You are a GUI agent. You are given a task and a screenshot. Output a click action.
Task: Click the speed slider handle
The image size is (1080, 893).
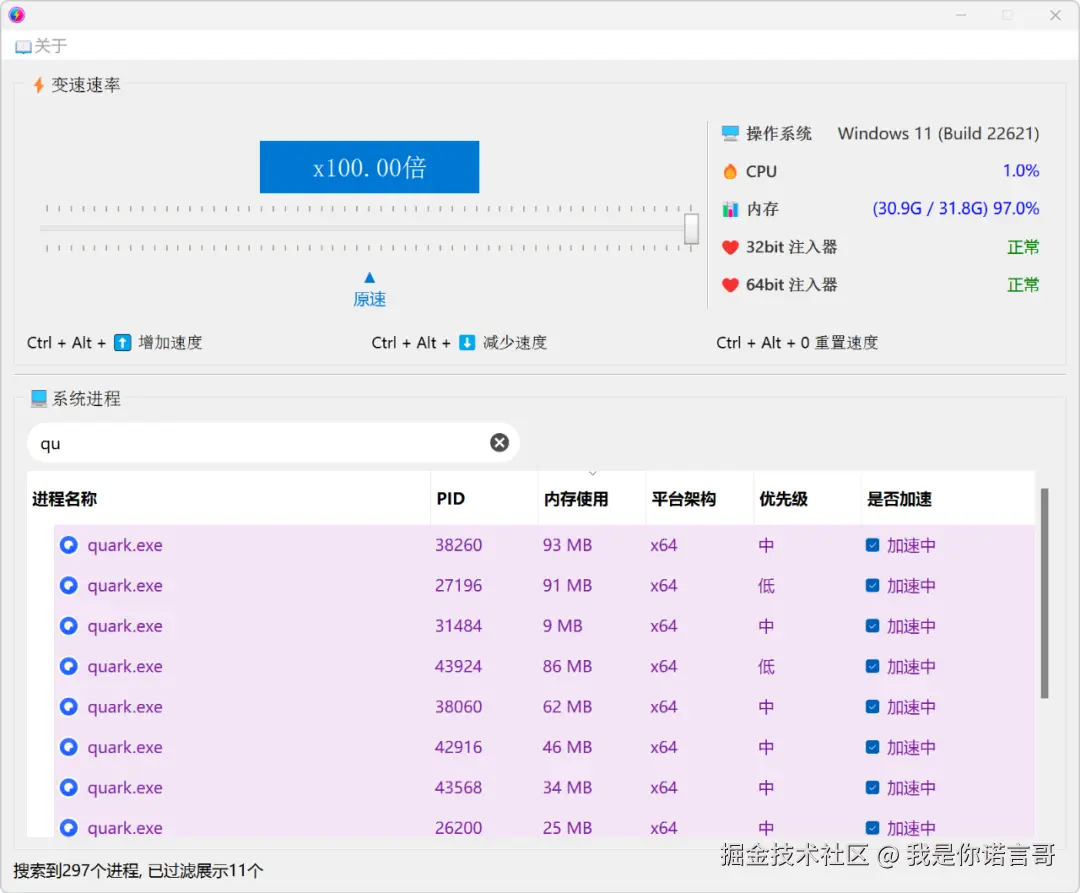tap(692, 229)
